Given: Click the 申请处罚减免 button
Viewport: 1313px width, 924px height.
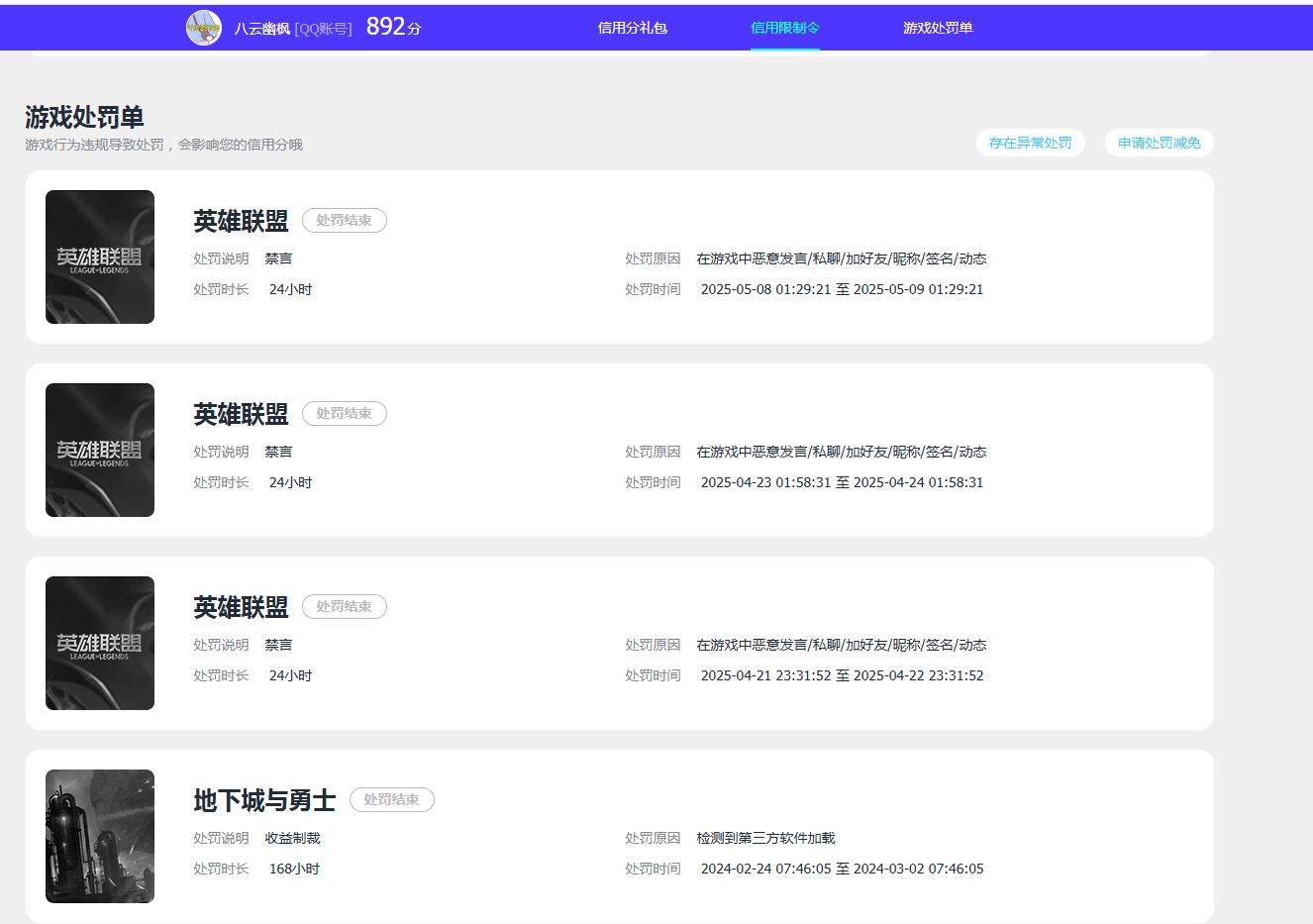Looking at the screenshot, I should point(1159,143).
